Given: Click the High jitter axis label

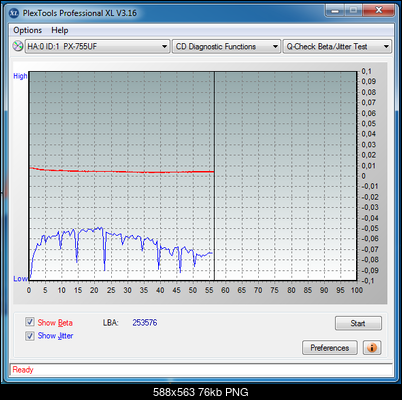Looking at the screenshot, I should [x=20, y=76].
